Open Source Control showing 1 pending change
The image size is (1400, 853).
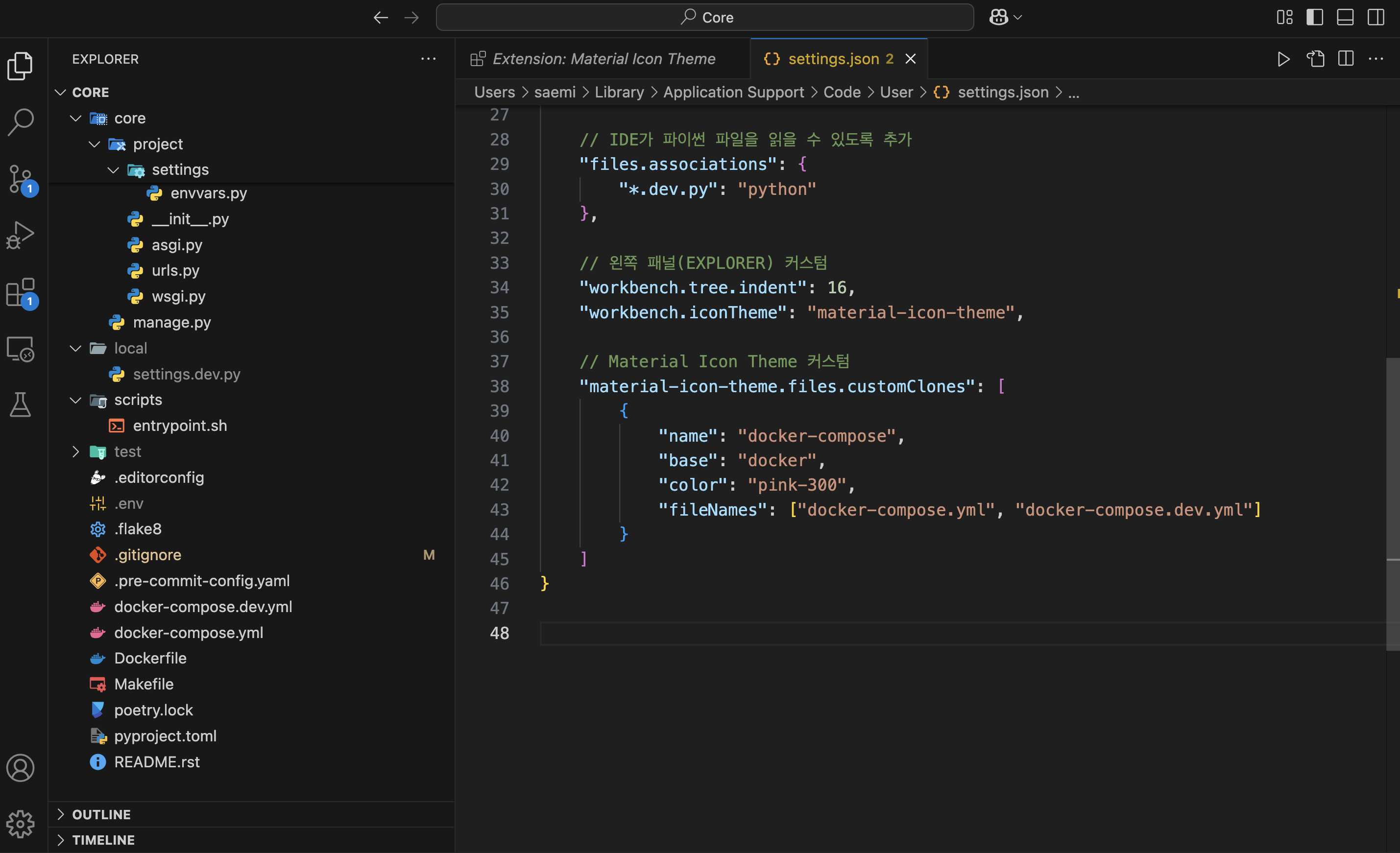pos(21,178)
